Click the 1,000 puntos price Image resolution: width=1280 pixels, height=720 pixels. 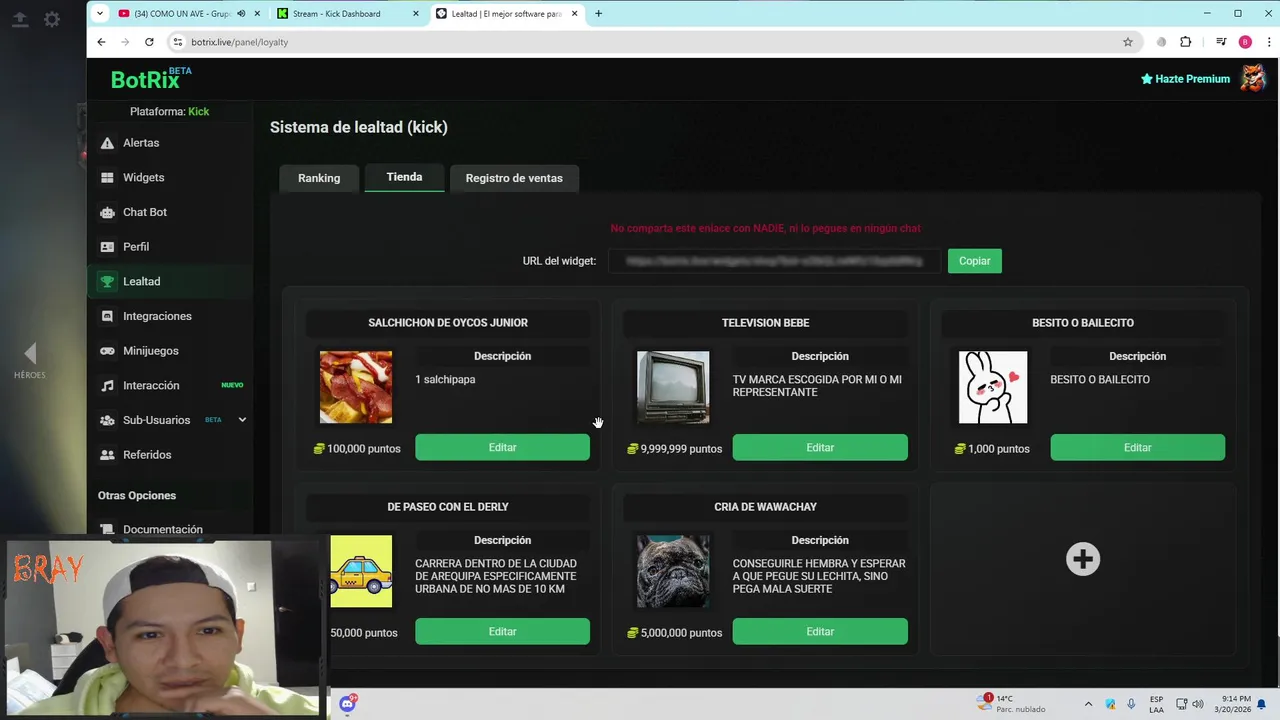(992, 449)
